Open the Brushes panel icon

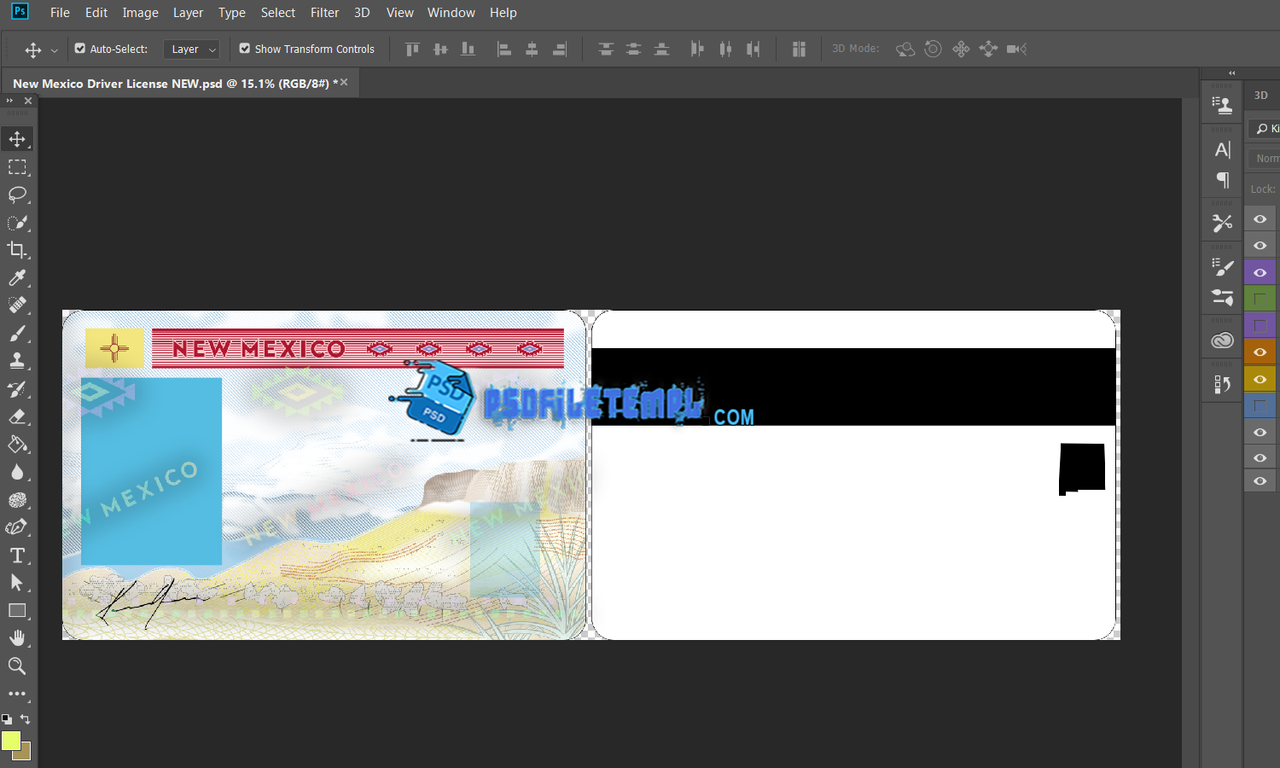pyautogui.click(x=1222, y=266)
